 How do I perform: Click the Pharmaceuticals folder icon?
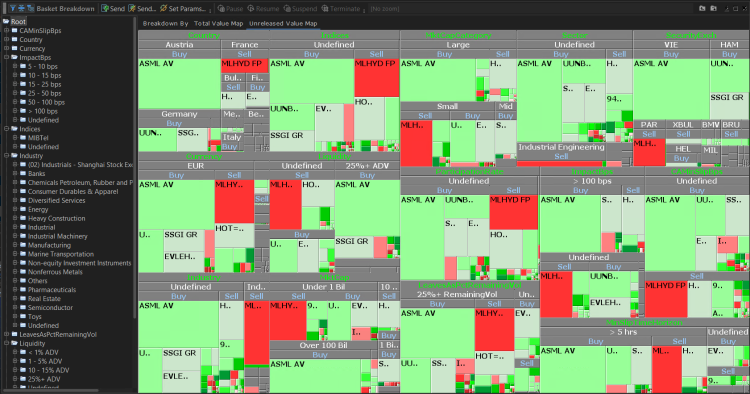tap(23, 290)
